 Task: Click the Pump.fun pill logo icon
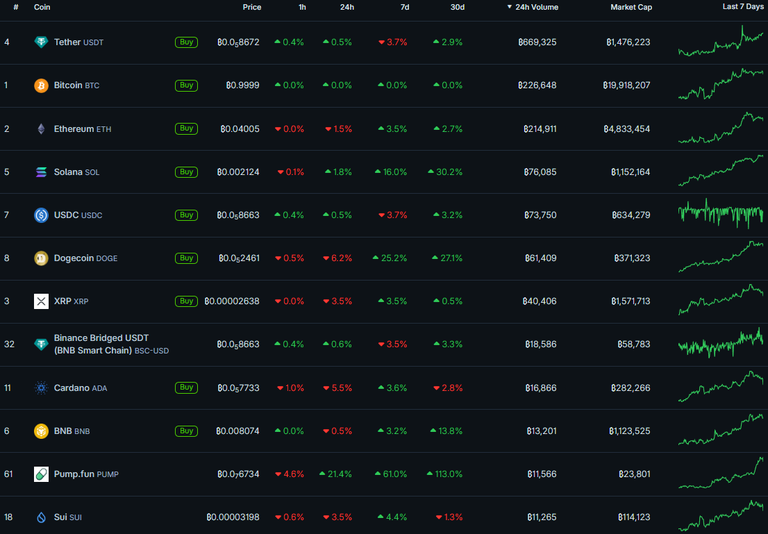pyautogui.click(x=41, y=474)
